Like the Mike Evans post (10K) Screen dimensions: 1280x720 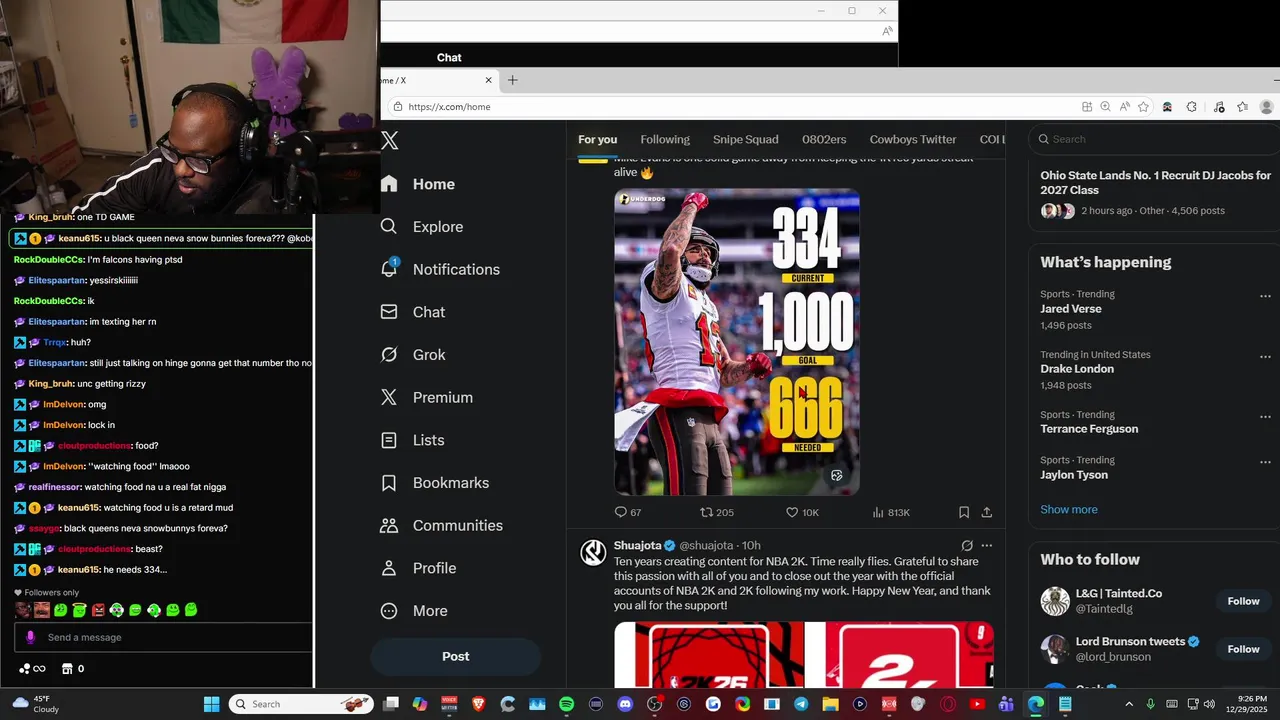[x=802, y=512]
